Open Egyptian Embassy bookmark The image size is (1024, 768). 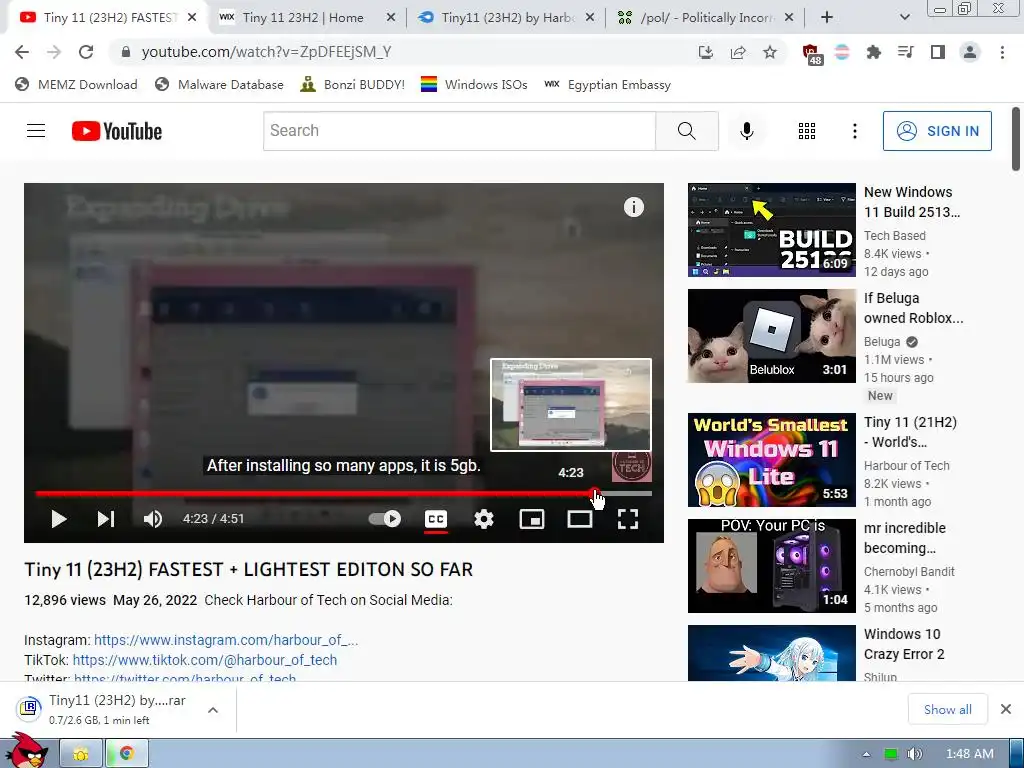(607, 85)
